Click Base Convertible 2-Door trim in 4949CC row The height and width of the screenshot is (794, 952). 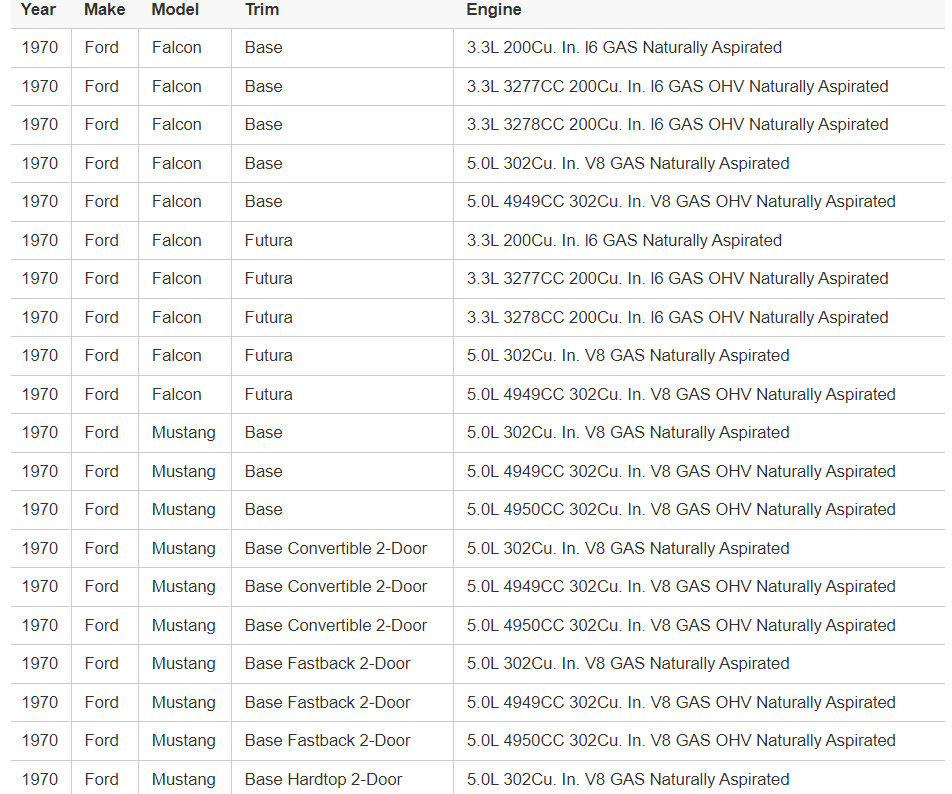click(x=335, y=587)
